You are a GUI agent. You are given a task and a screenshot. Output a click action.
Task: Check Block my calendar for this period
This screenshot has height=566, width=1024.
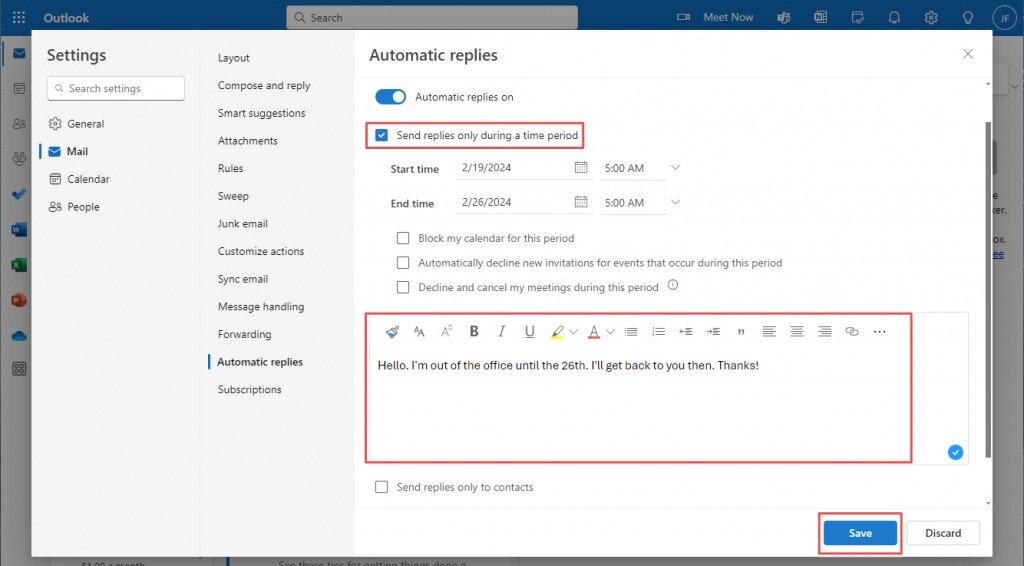(x=403, y=238)
